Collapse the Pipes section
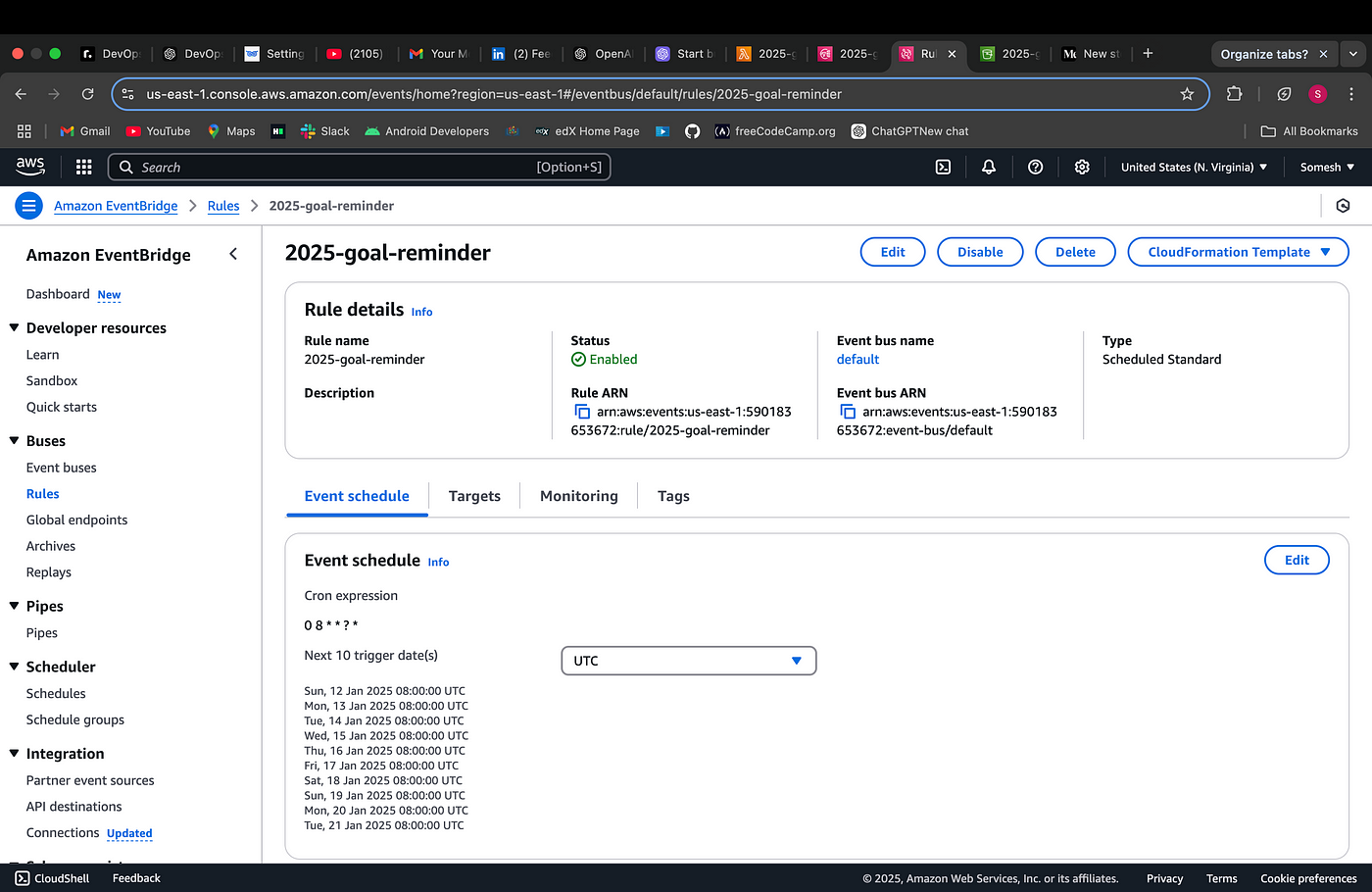Viewport: 1372px width, 892px height. pyautogui.click(x=14, y=607)
